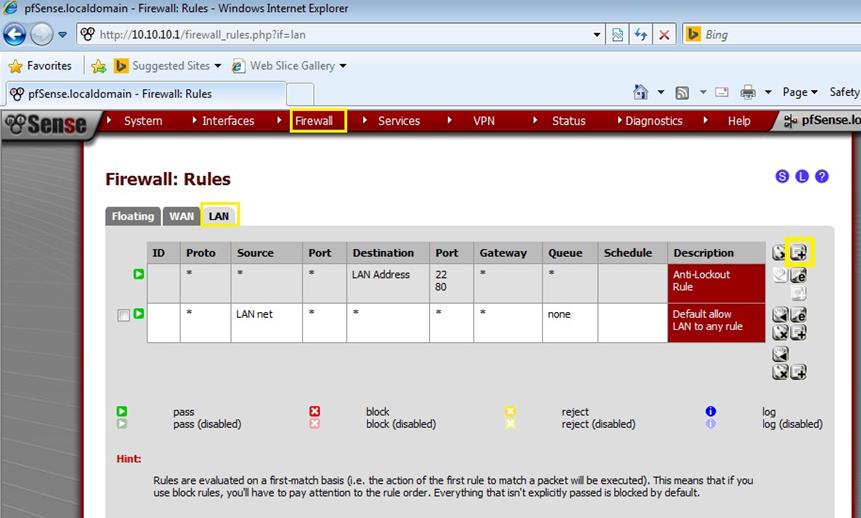Open the Status menu

(x=568, y=121)
